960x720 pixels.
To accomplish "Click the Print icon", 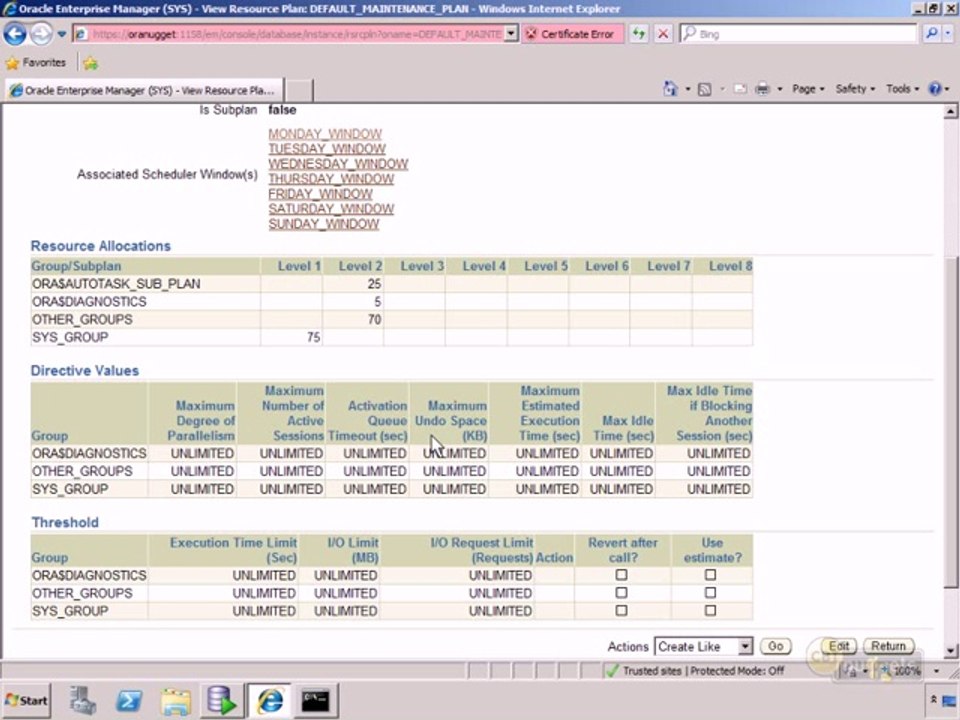I will click(762, 89).
